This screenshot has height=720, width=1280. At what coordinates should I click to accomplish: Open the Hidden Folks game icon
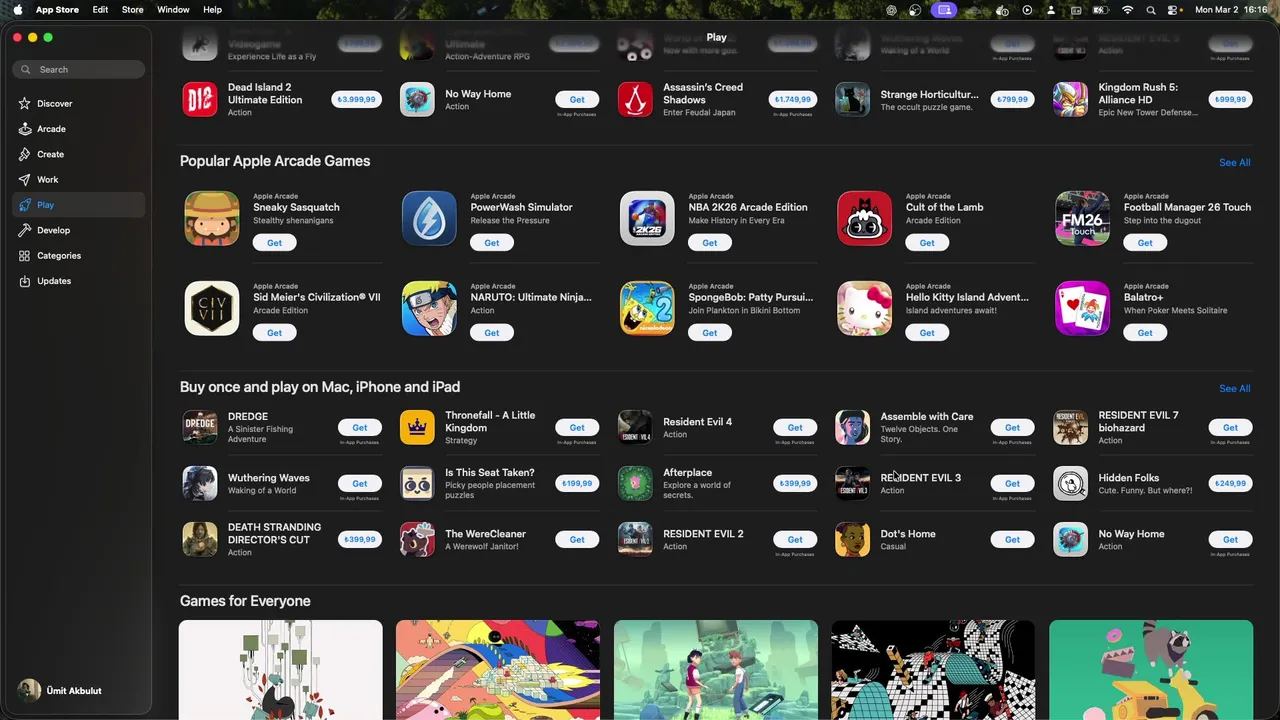(x=1070, y=483)
